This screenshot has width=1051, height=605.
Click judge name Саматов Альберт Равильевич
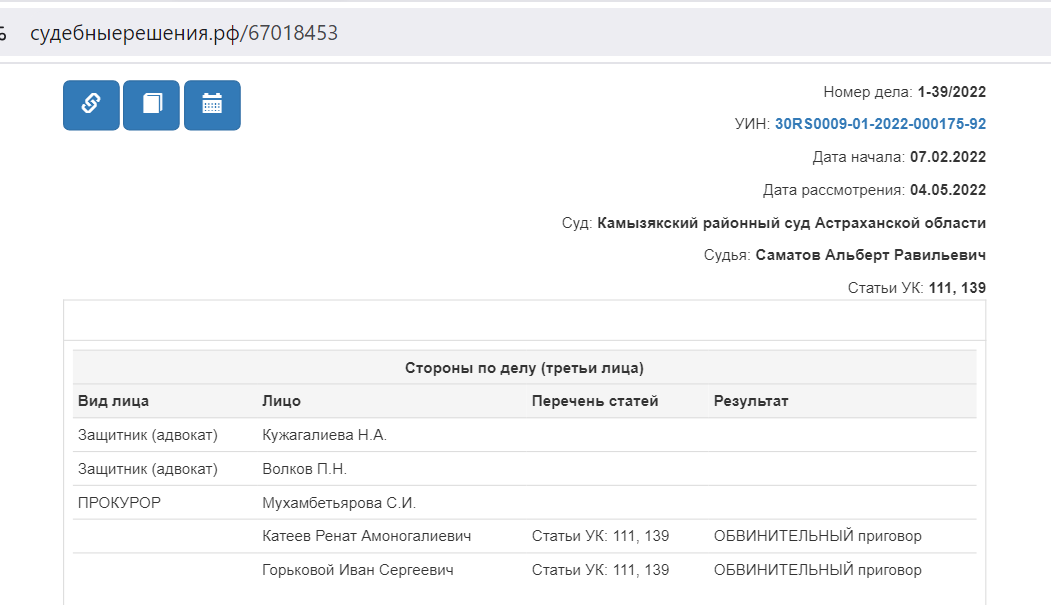[871, 255]
